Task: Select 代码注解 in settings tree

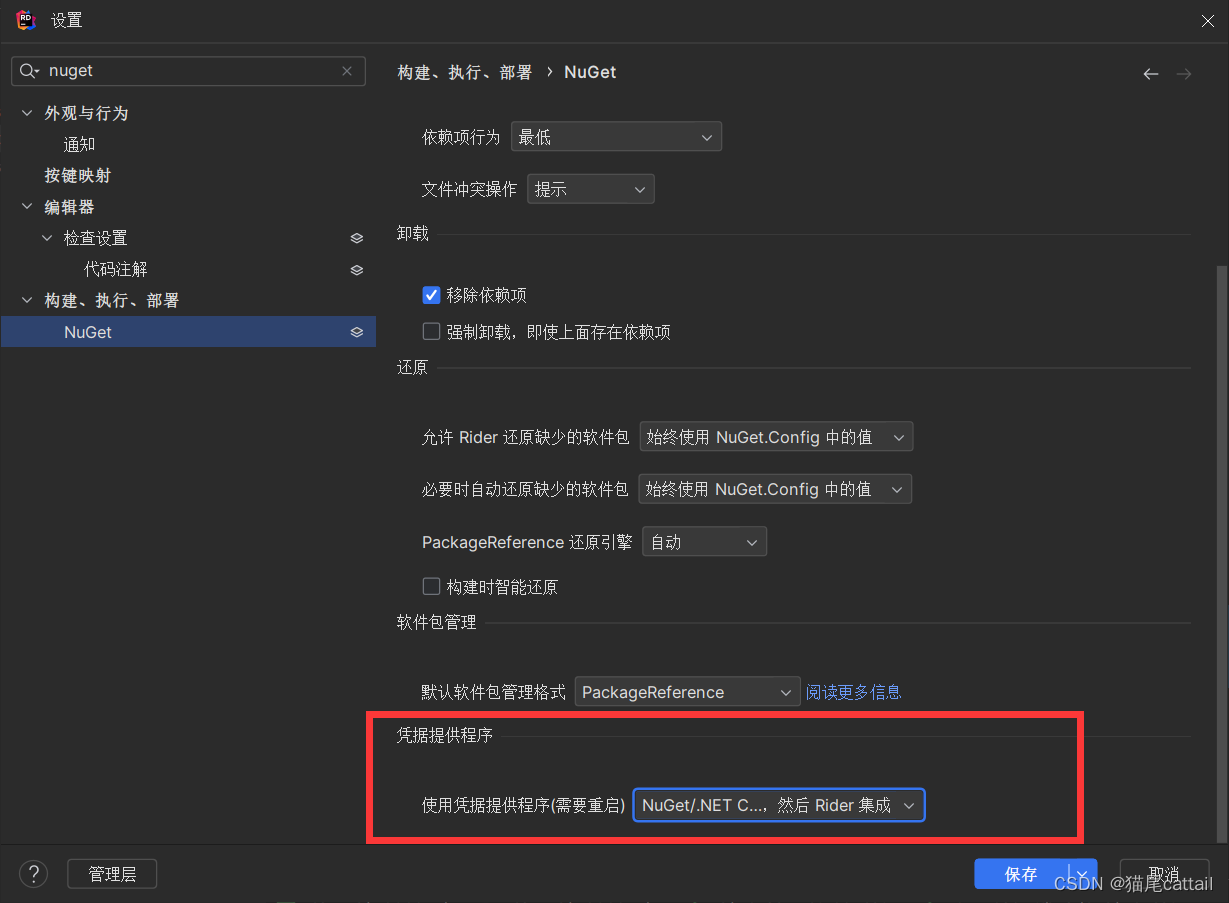Action: coord(116,270)
